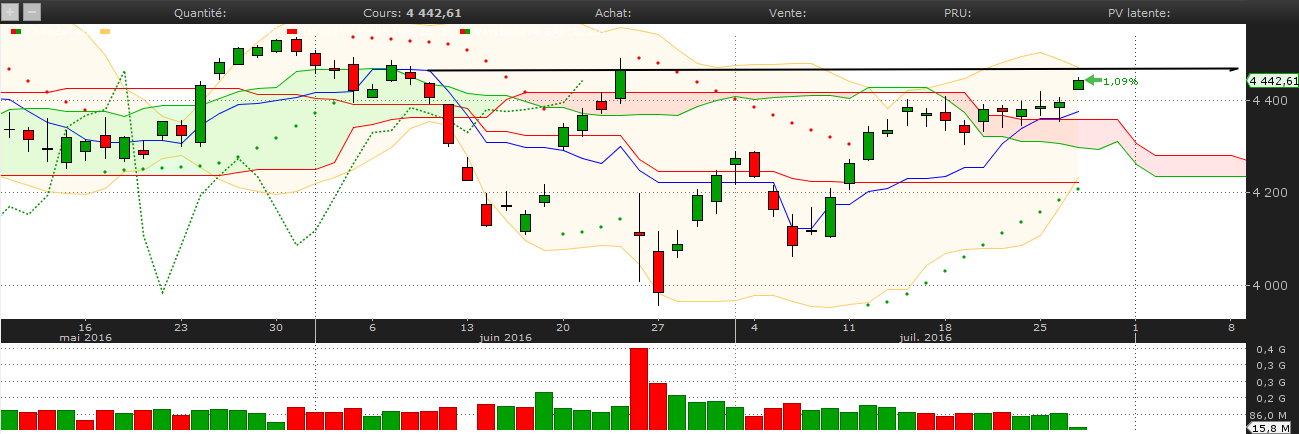Screen dimensions: 1299x434
Task: Click the tallest red volume bar
Action: pyautogui.click(x=639, y=388)
